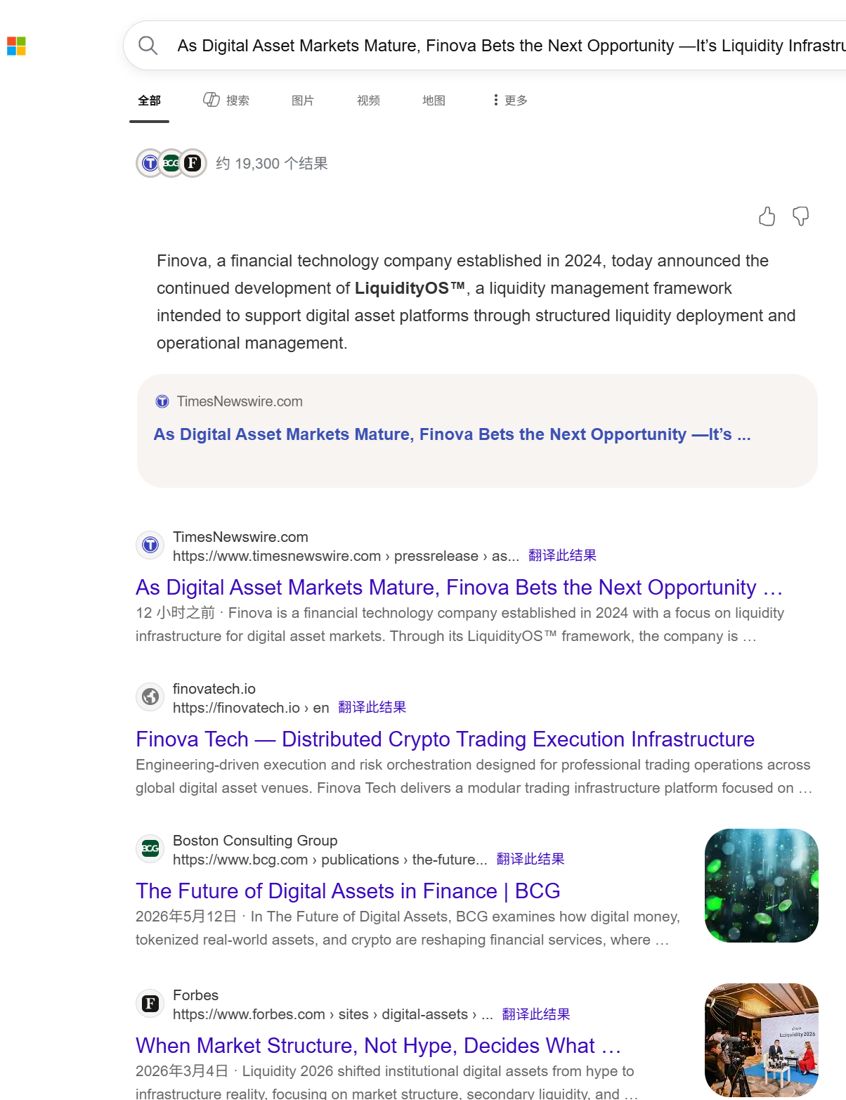Click the https://finovatech.io › en URL
The width and height of the screenshot is (846, 1100).
click(x=250, y=707)
